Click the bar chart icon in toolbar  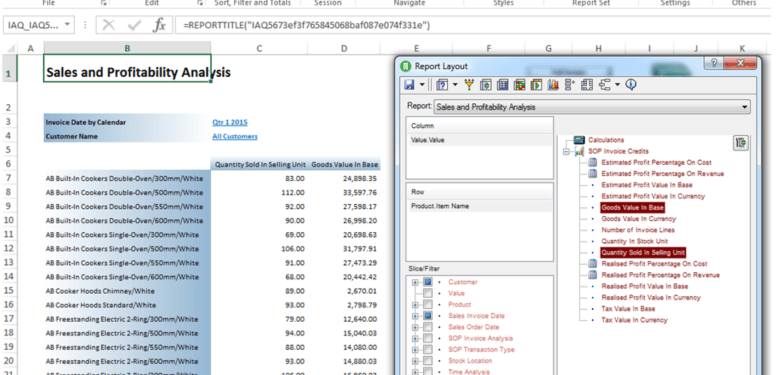click(553, 85)
